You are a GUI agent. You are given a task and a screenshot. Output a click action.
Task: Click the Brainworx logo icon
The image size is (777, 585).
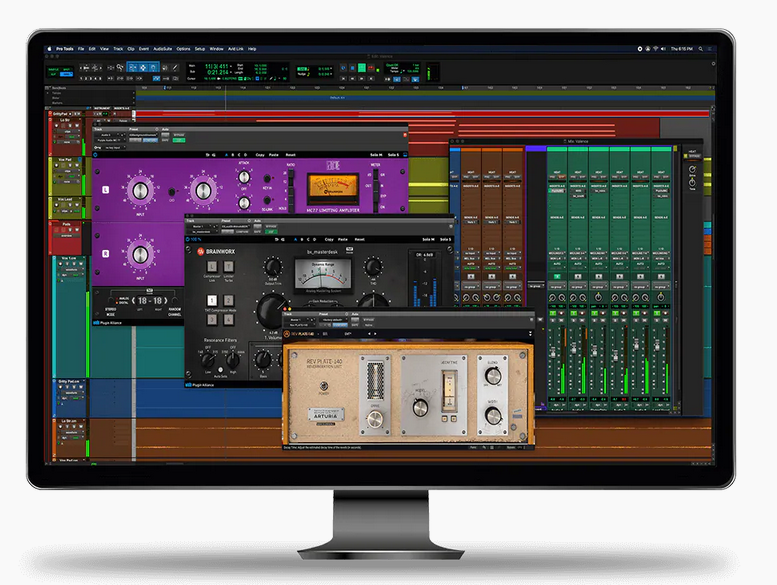click(200, 252)
